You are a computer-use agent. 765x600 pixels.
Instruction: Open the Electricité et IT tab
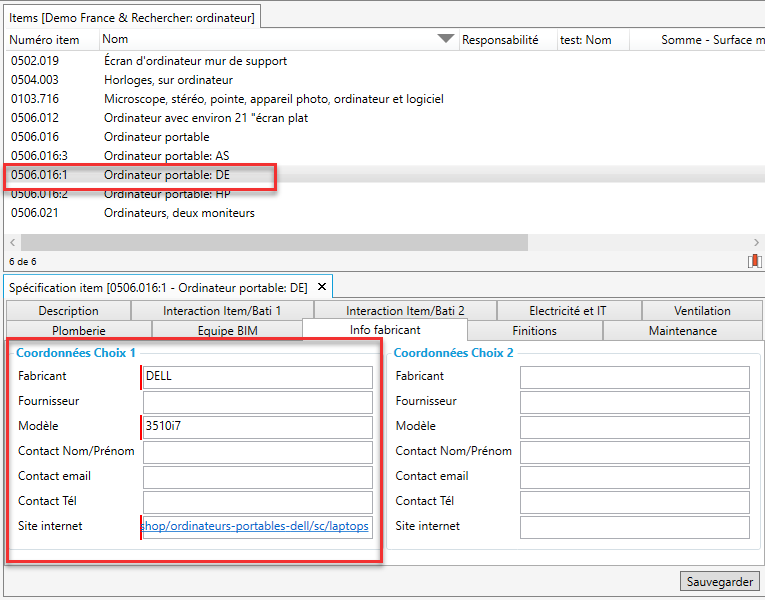coord(569,311)
